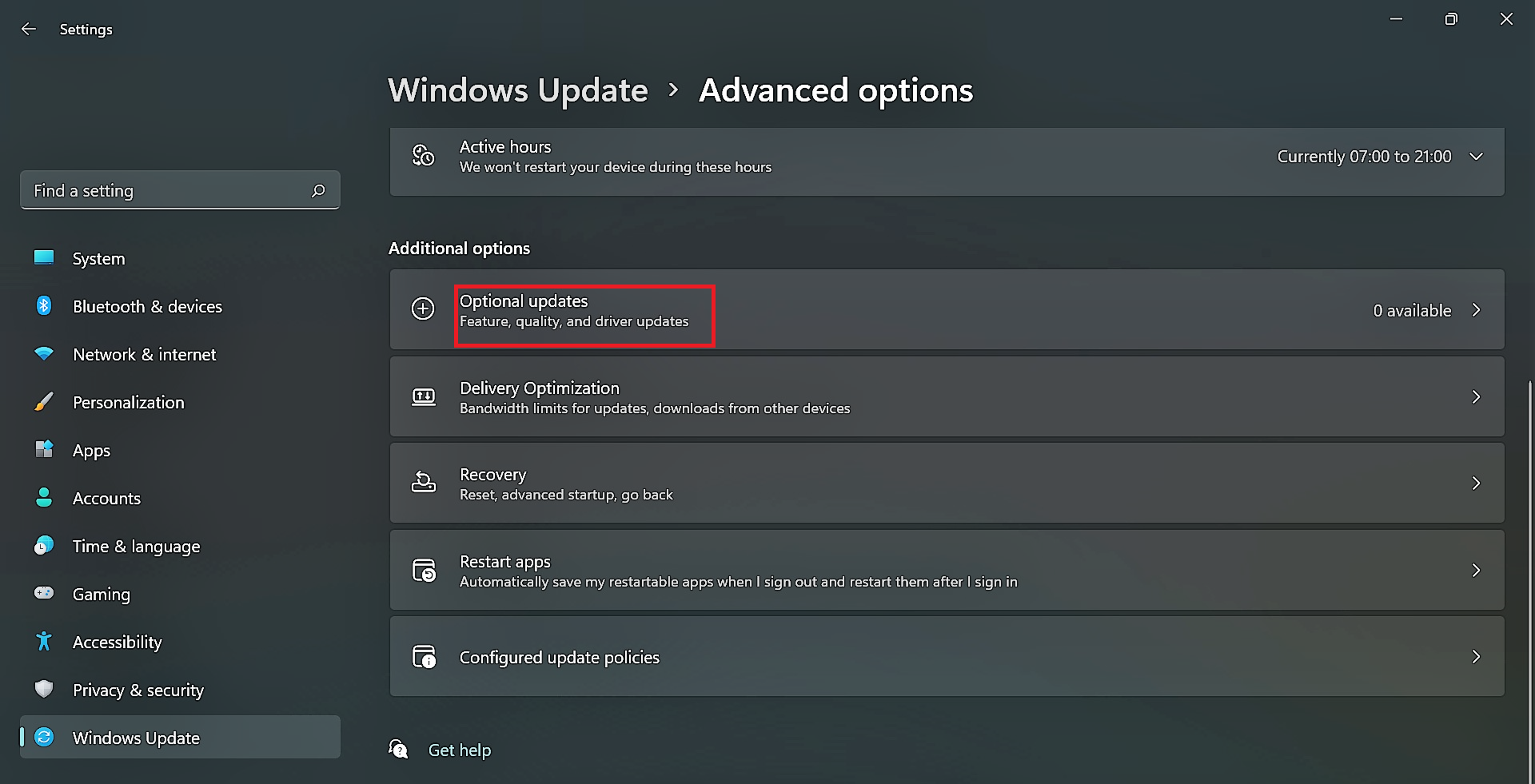Go to Time & language settings
The width and height of the screenshot is (1535, 784).
[136, 547]
